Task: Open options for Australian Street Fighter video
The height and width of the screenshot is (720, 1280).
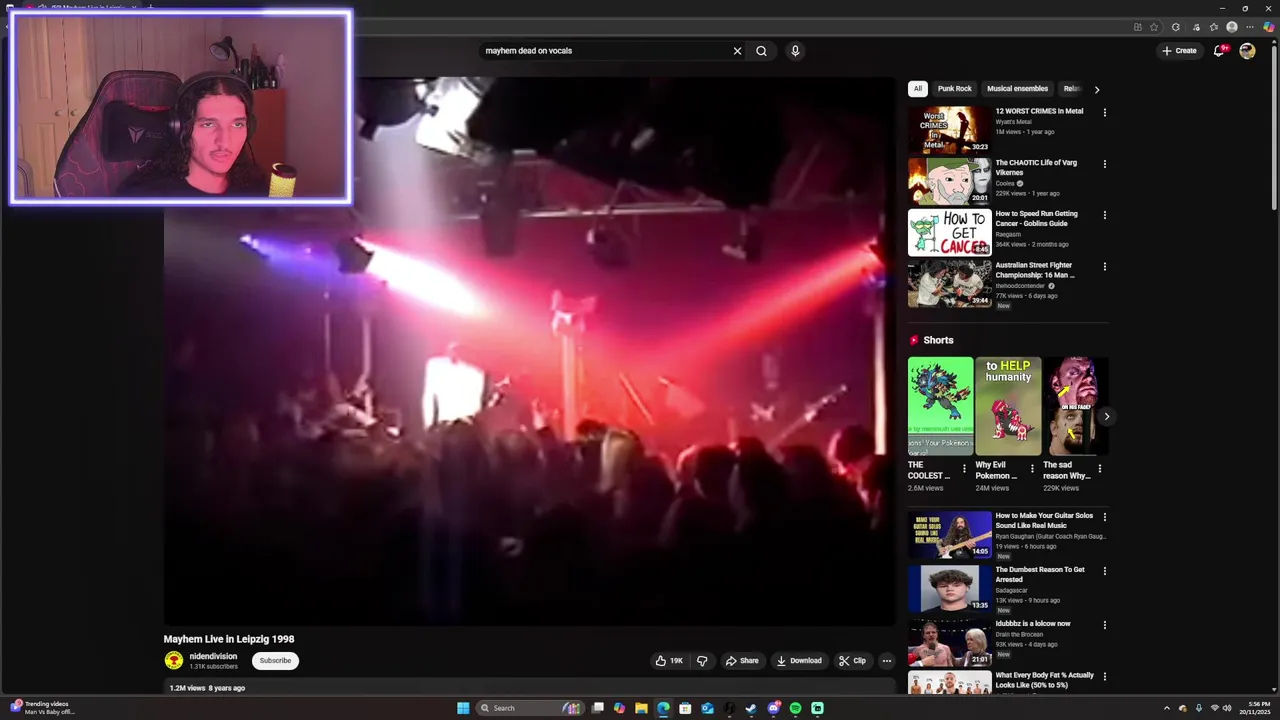Action: pyautogui.click(x=1105, y=267)
